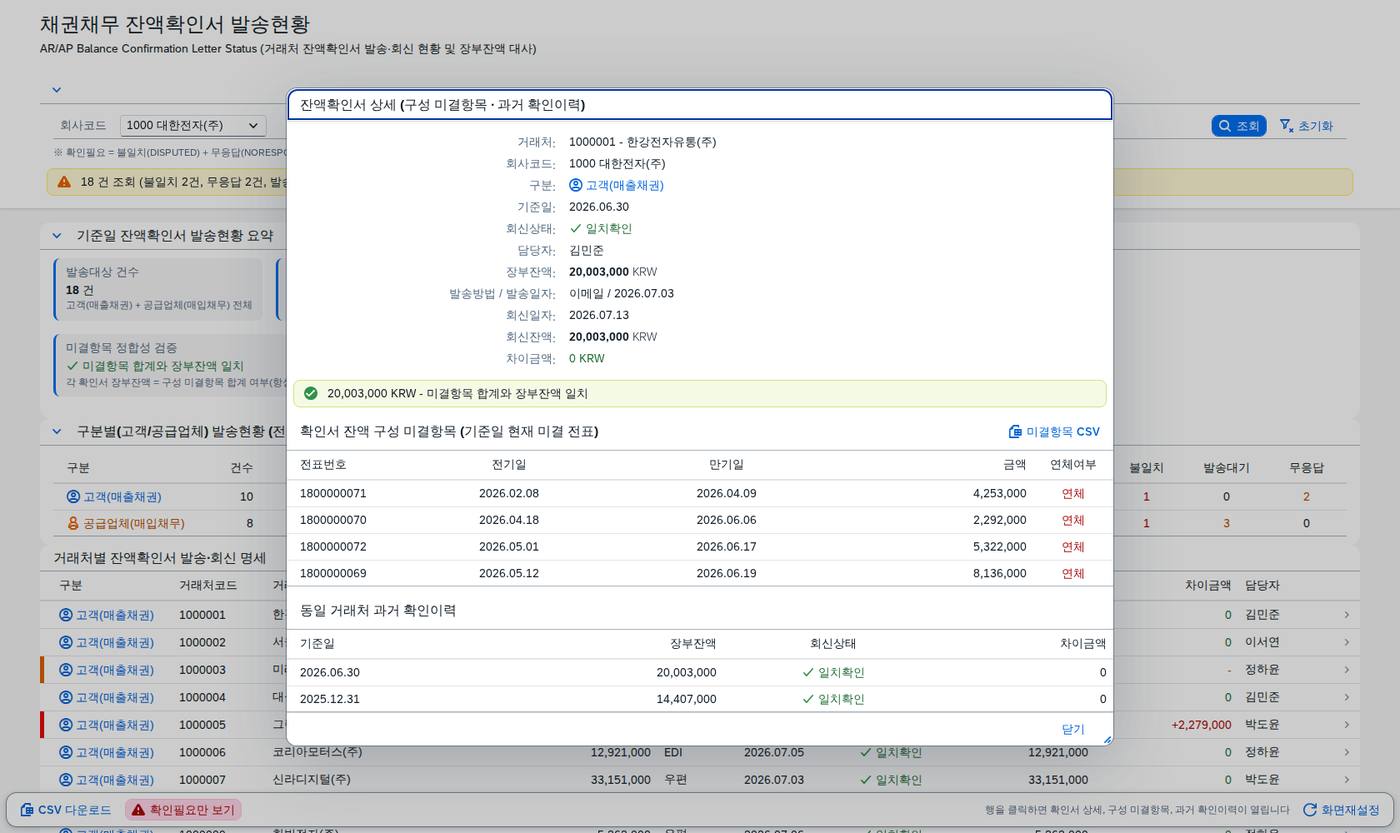The width and height of the screenshot is (1400, 833).
Task: Click the 공급업체(매입채무) link in summary table
Action: (x=126, y=523)
